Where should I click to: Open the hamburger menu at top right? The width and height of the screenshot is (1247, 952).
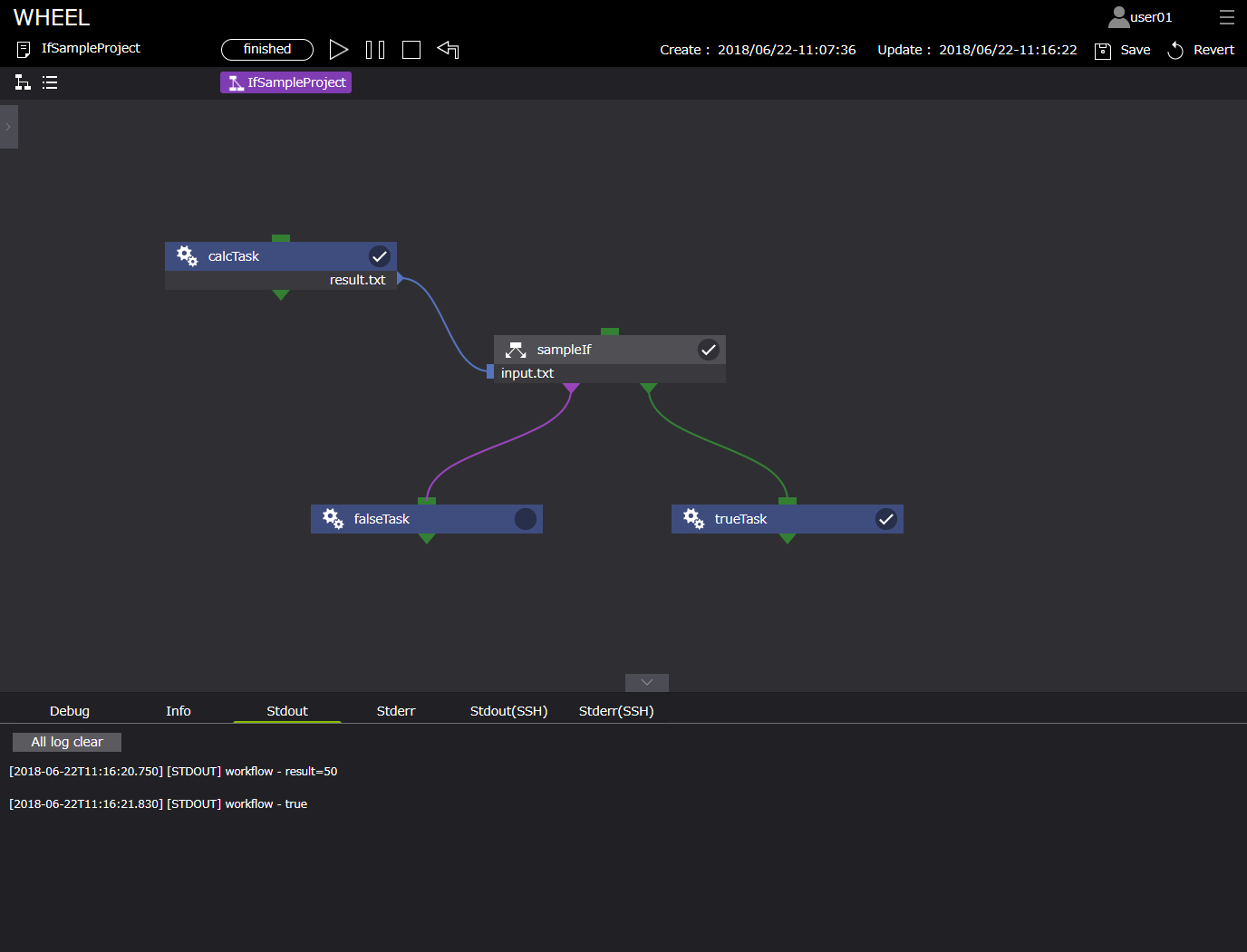point(1226,17)
